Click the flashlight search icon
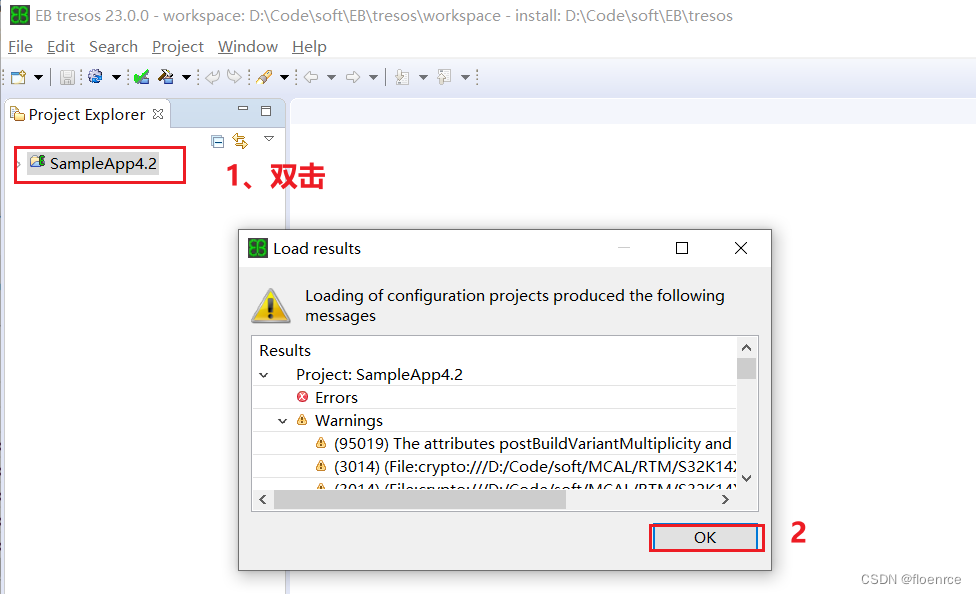 point(264,77)
